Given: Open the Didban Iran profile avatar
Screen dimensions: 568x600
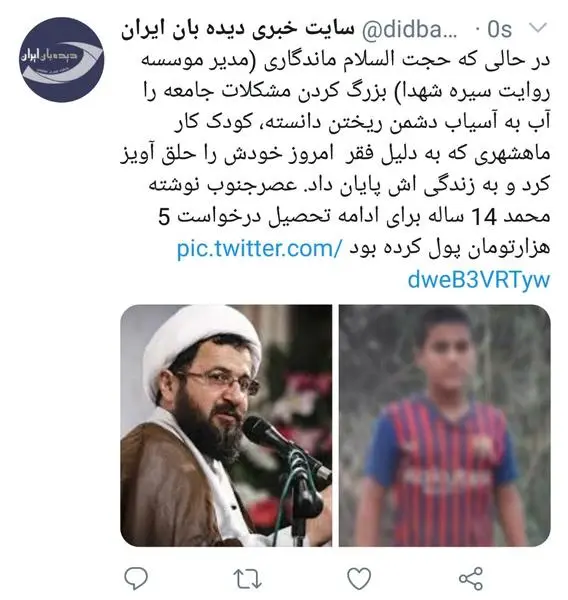Looking at the screenshot, I should click(x=62, y=60).
